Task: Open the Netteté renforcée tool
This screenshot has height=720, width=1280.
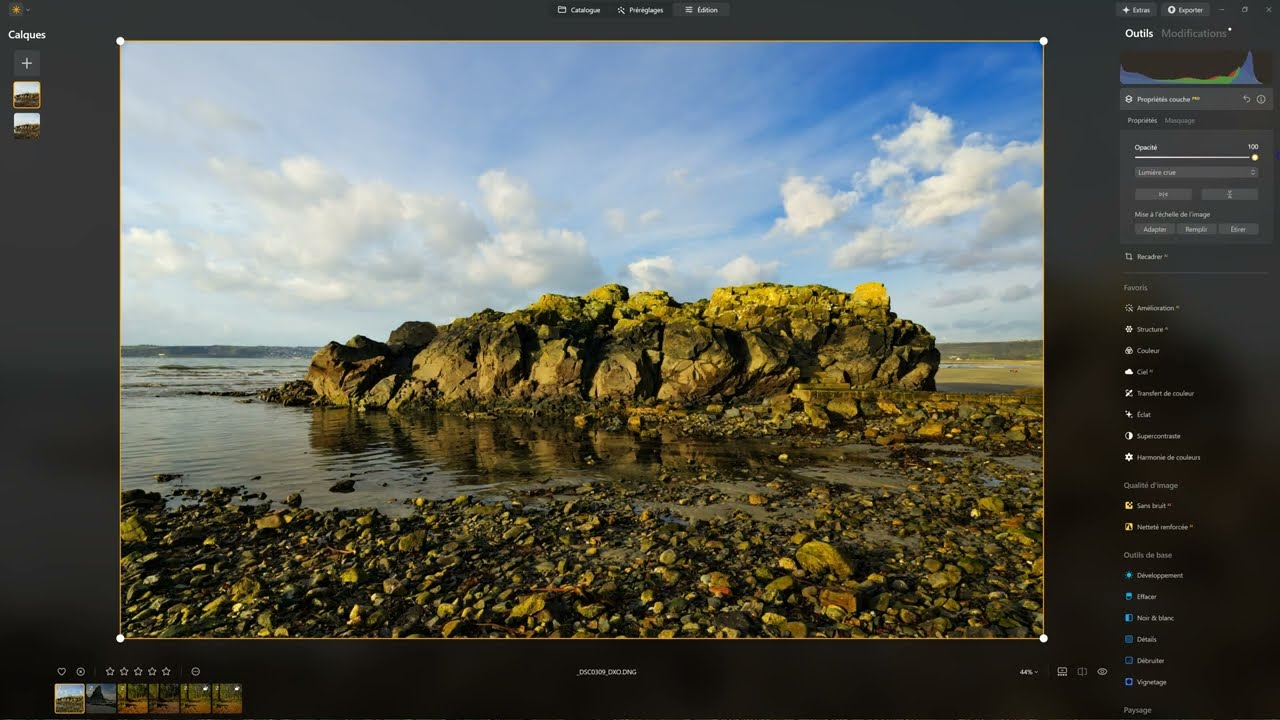Action: coord(1159,527)
